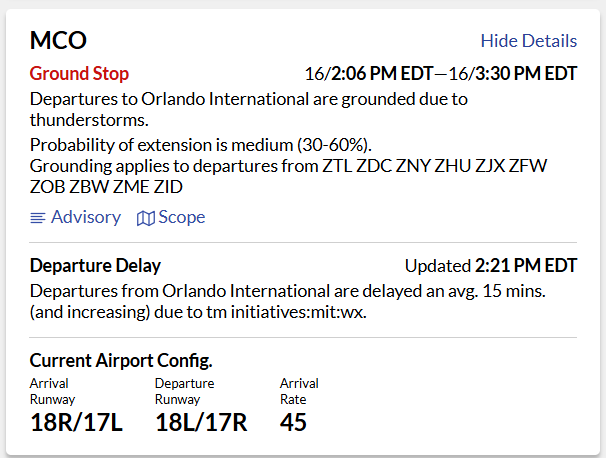The image size is (606, 458).
Task: Open the Scope link text
Action: pos(181,217)
